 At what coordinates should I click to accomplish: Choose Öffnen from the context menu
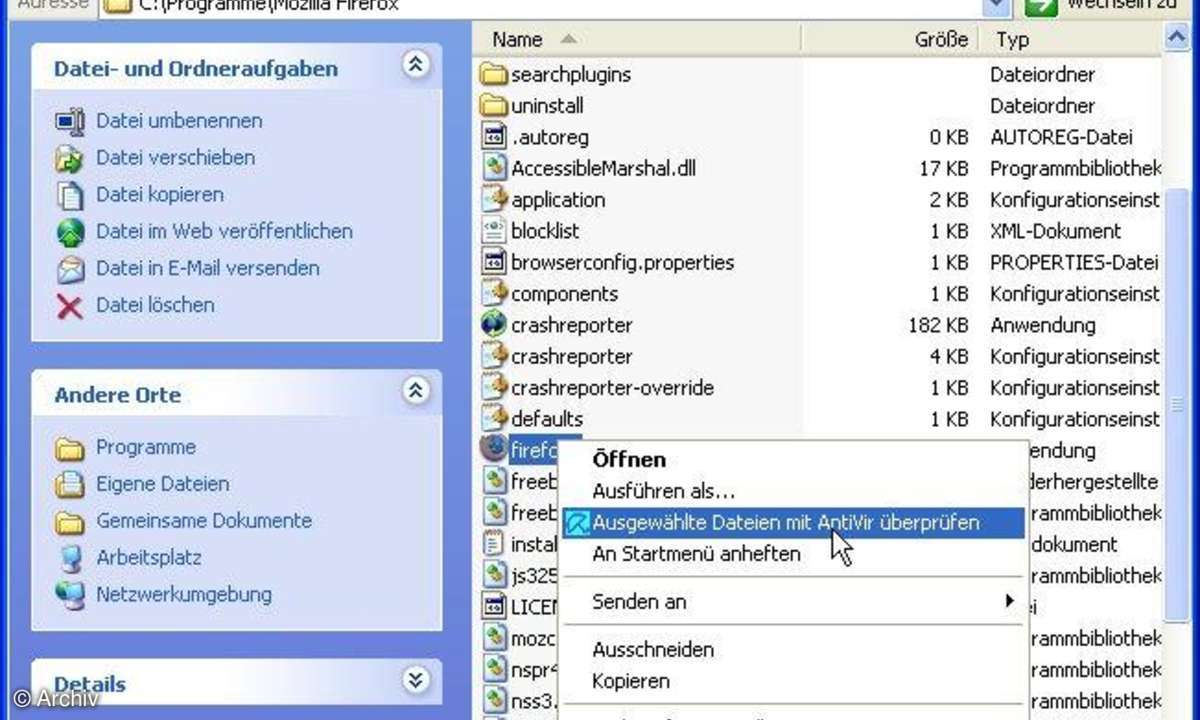628,460
